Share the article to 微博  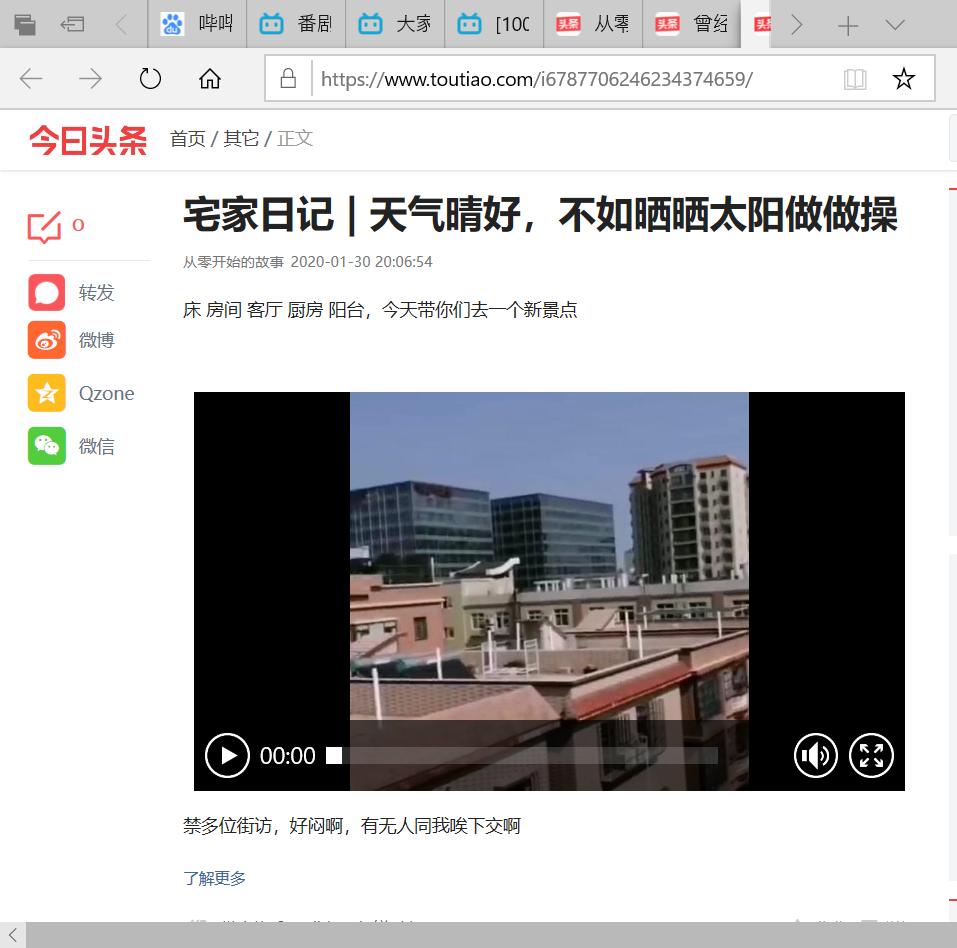45,339
